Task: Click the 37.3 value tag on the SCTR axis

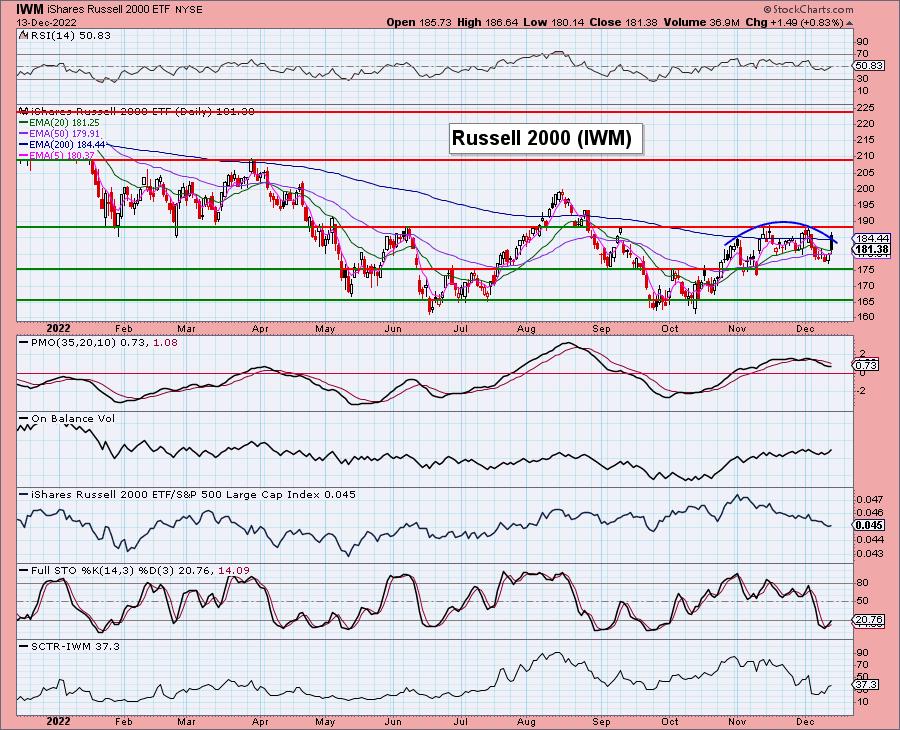Action: coord(866,685)
